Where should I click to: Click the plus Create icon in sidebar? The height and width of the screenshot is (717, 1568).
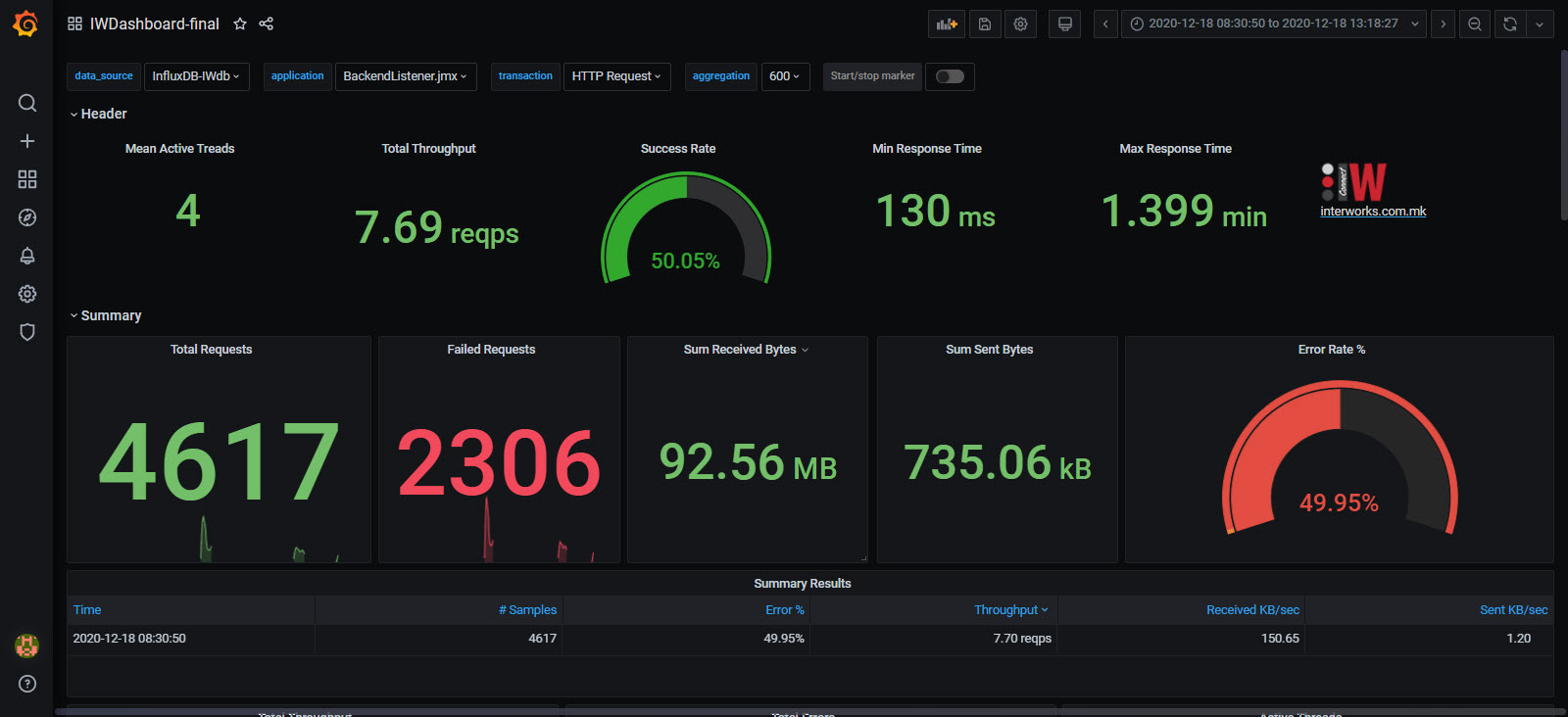point(27,141)
